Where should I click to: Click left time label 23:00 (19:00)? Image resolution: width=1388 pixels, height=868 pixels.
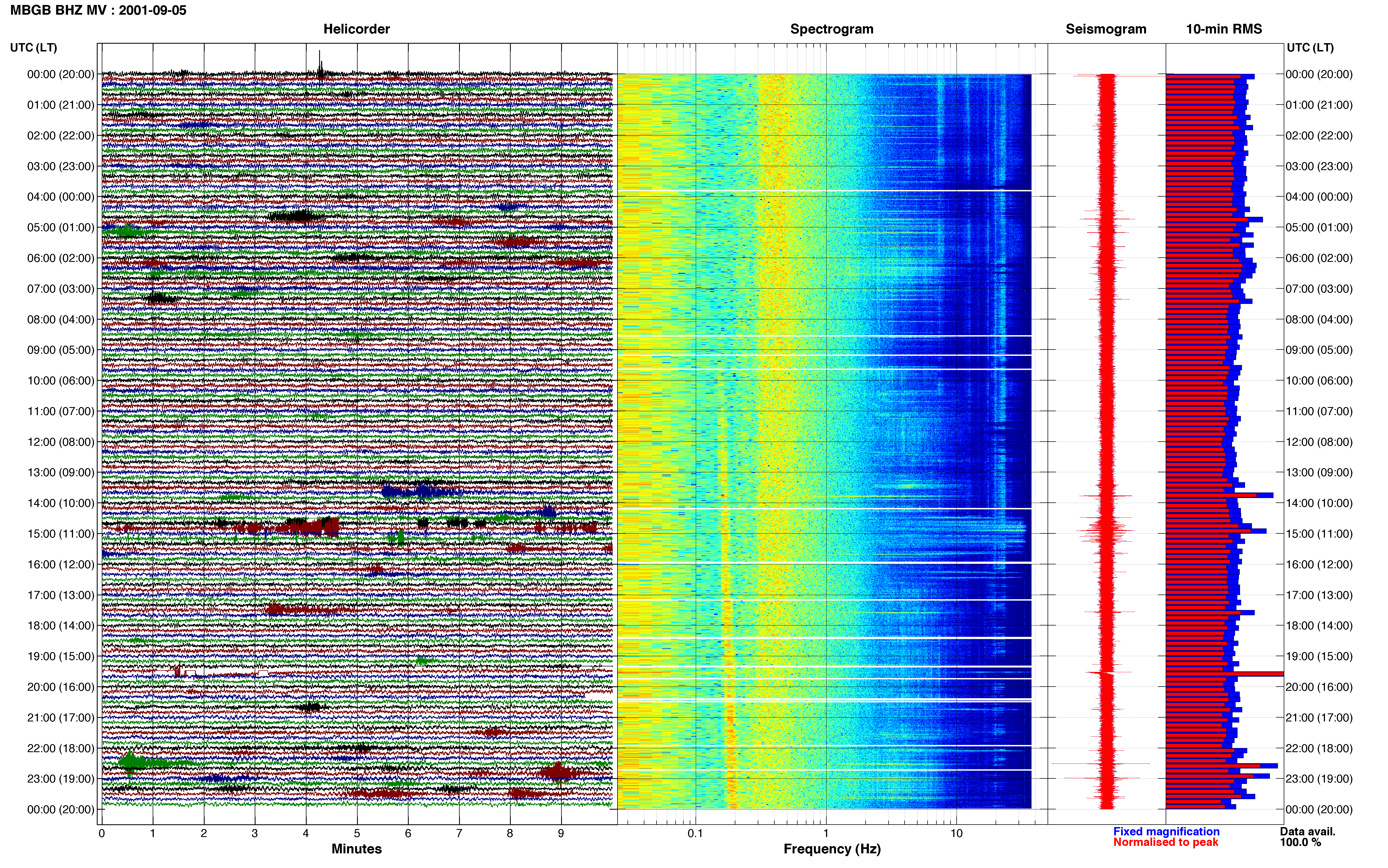pyautogui.click(x=61, y=778)
